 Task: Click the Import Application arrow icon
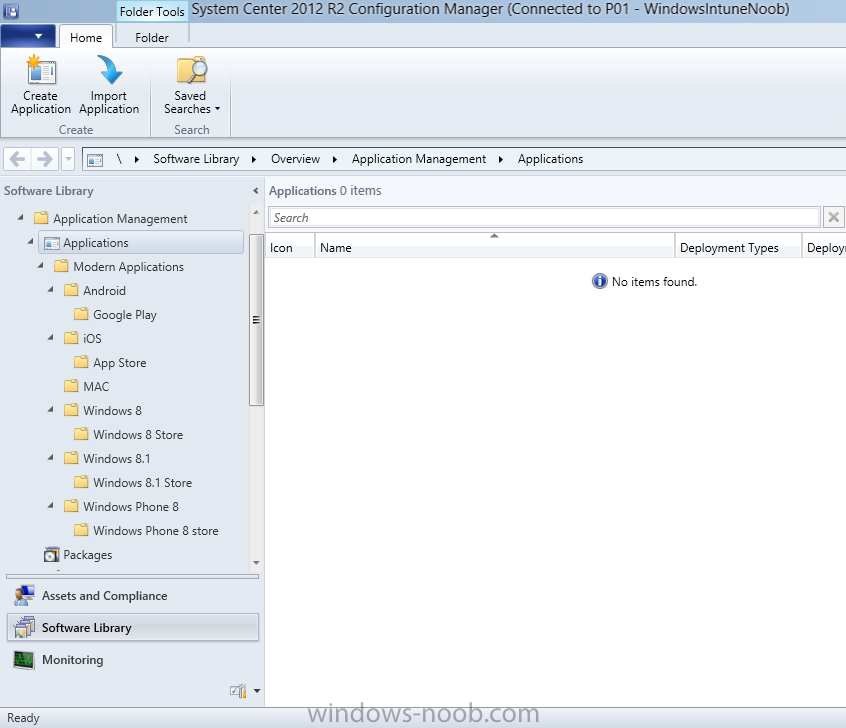click(x=109, y=69)
